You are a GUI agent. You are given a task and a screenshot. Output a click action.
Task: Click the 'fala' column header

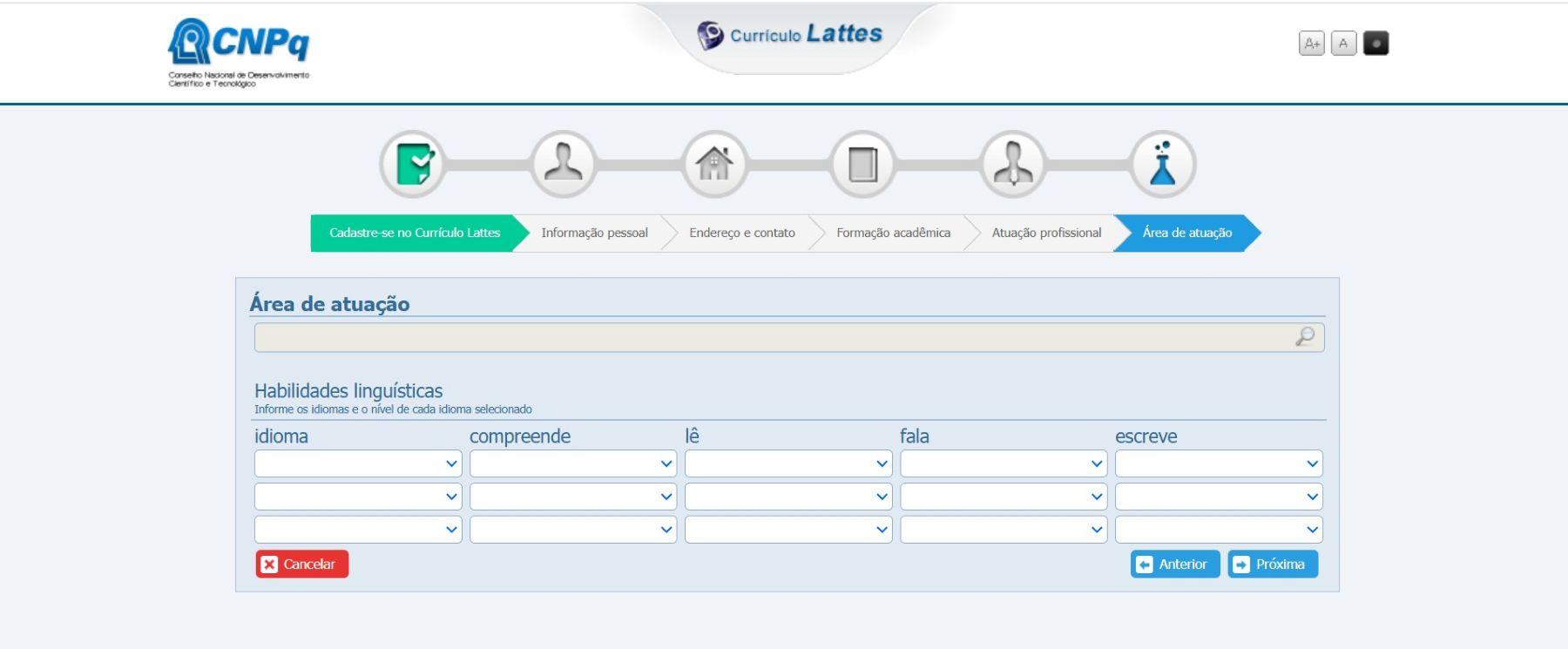[915, 436]
